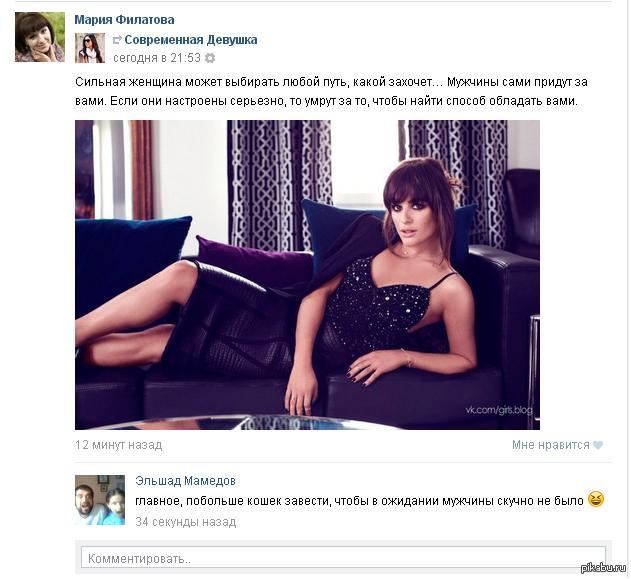The width and height of the screenshot is (631, 579).
Task: Click the vk.com/girls.blog watermark
Action: point(499,410)
